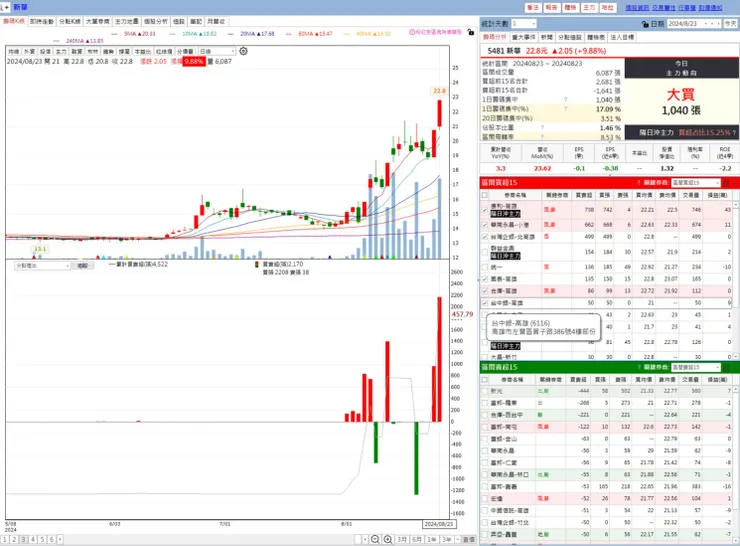Click help question mark beside 佔股本比重
Viewport: 740px width, 546px height.
coord(542,127)
